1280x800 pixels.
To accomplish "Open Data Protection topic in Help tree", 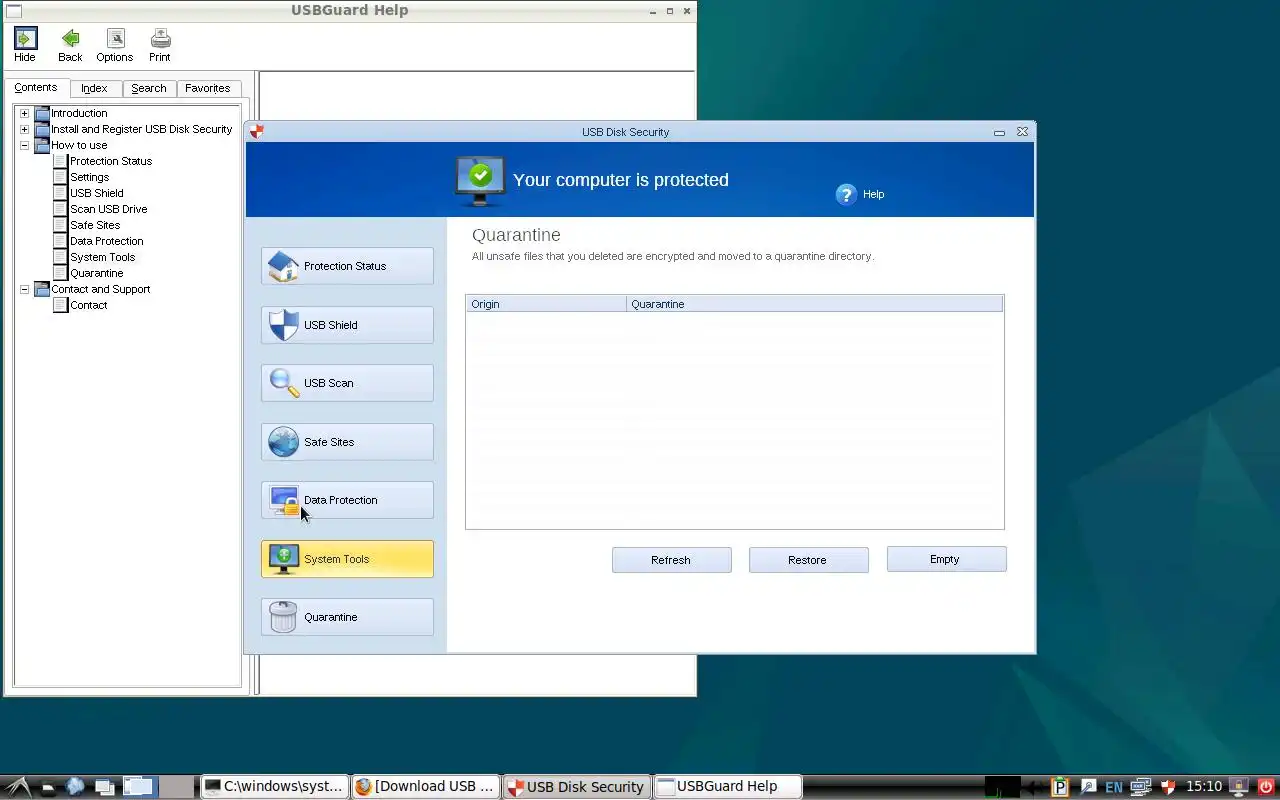I will pos(107,241).
